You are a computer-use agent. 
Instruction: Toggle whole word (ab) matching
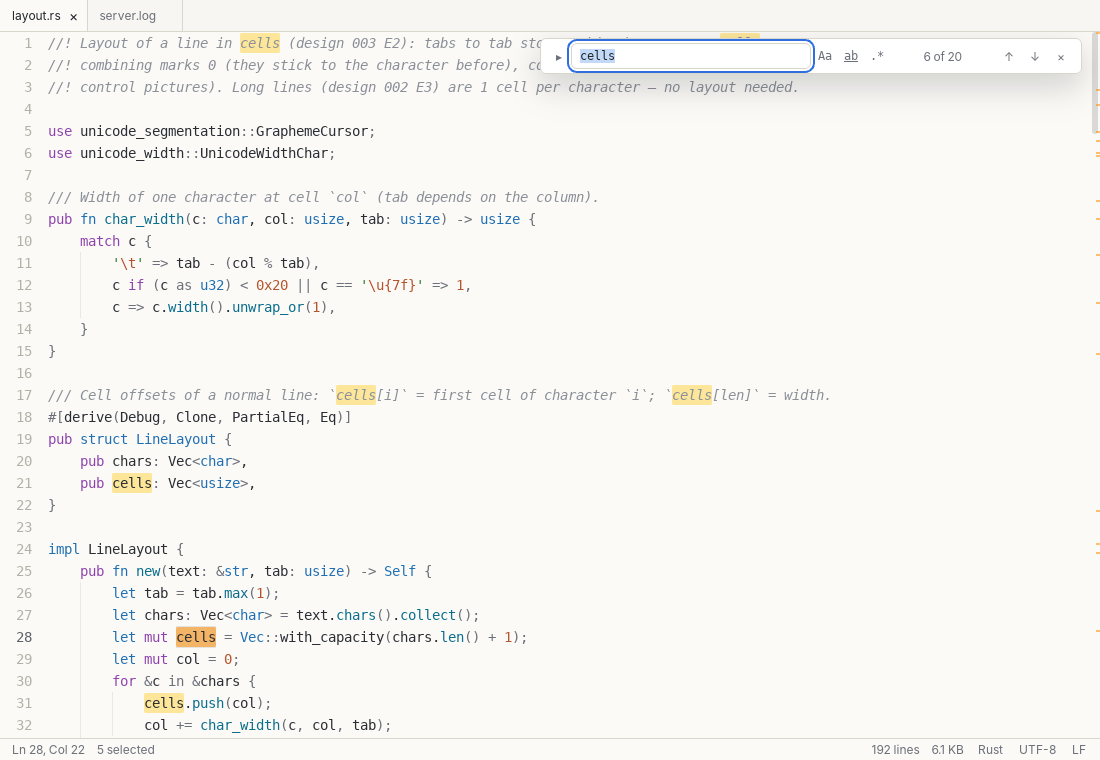click(851, 56)
